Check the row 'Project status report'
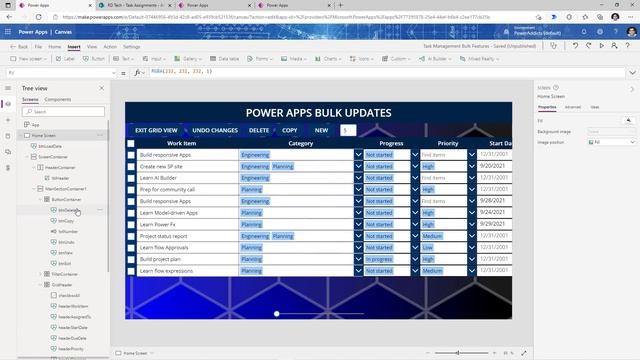The width and height of the screenshot is (640, 360). [131, 236]
